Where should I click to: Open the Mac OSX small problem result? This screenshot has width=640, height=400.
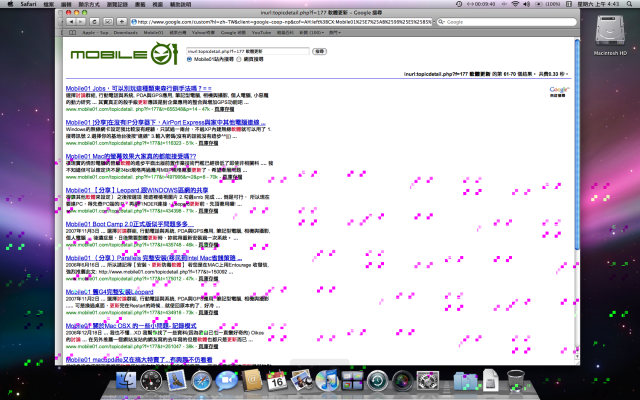[x=131, y=326]
